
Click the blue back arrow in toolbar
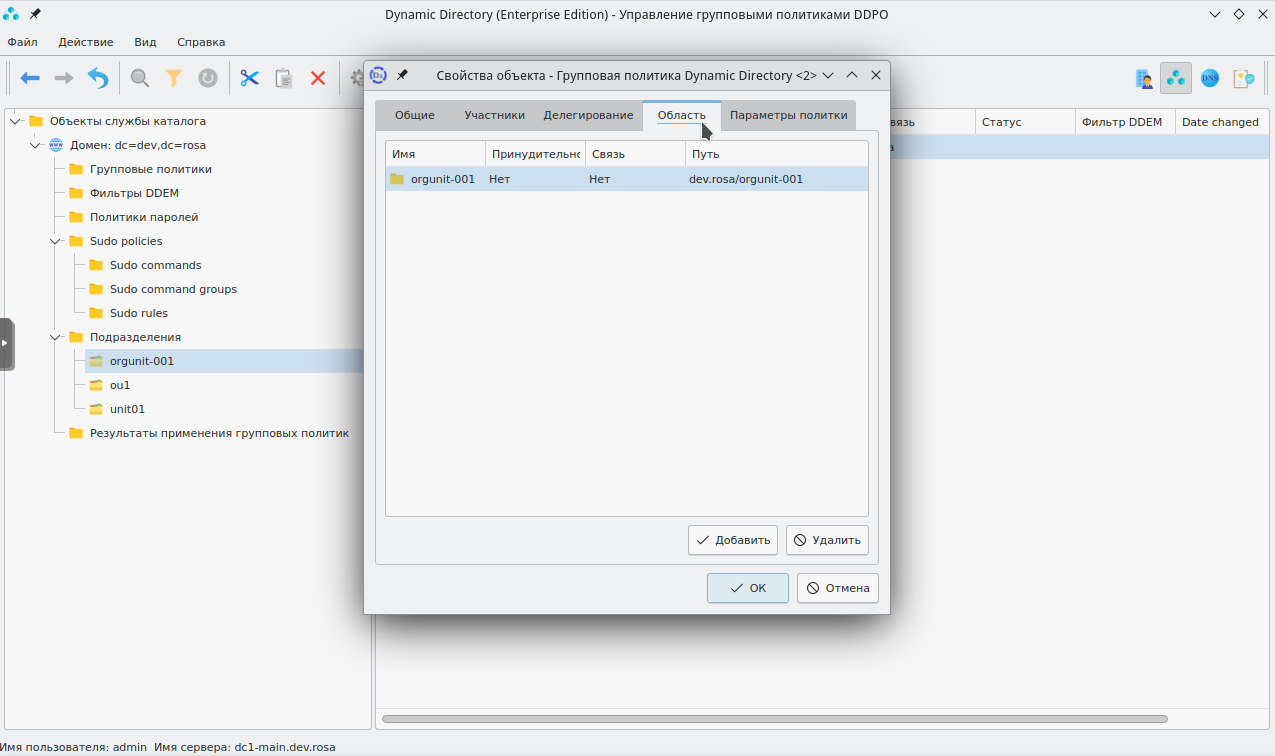pyautogui.click(x=30, y=78)
